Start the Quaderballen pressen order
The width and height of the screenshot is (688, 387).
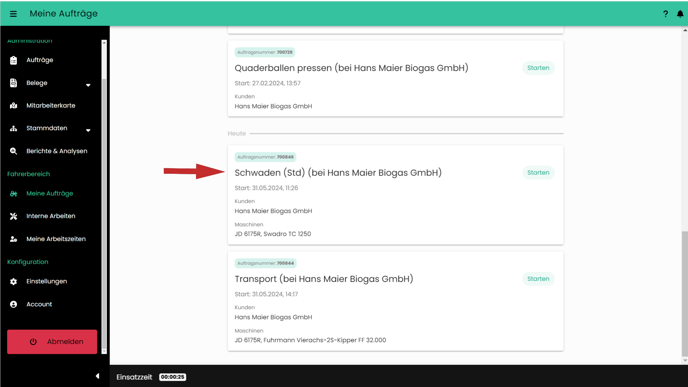[x=538, y=68]
